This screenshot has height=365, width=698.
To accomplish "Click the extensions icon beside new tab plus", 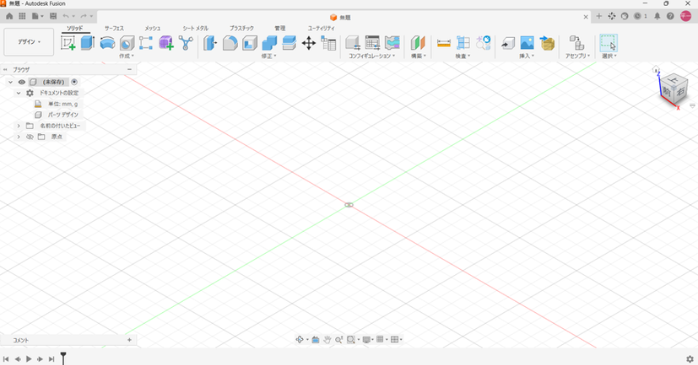I will tap(612, 16).
